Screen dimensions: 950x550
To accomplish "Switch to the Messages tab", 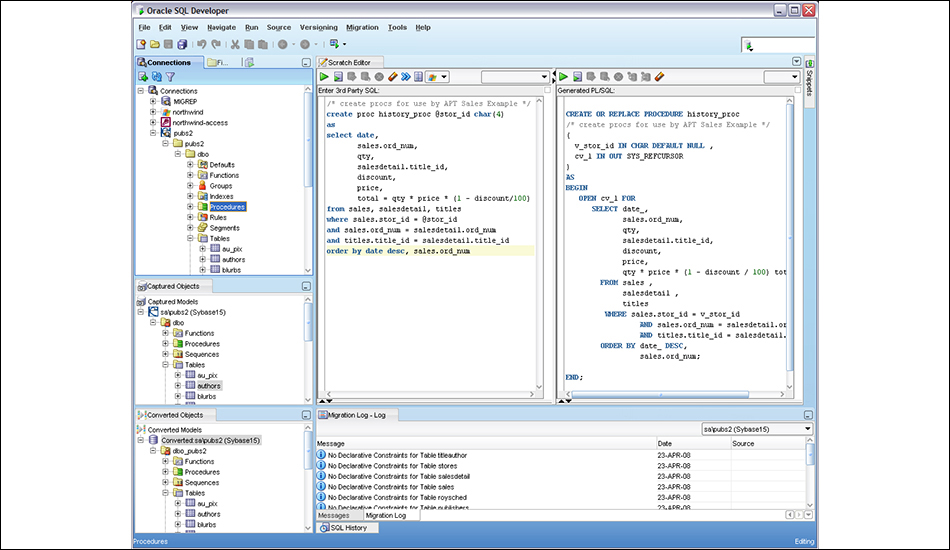I will (334, 515).
